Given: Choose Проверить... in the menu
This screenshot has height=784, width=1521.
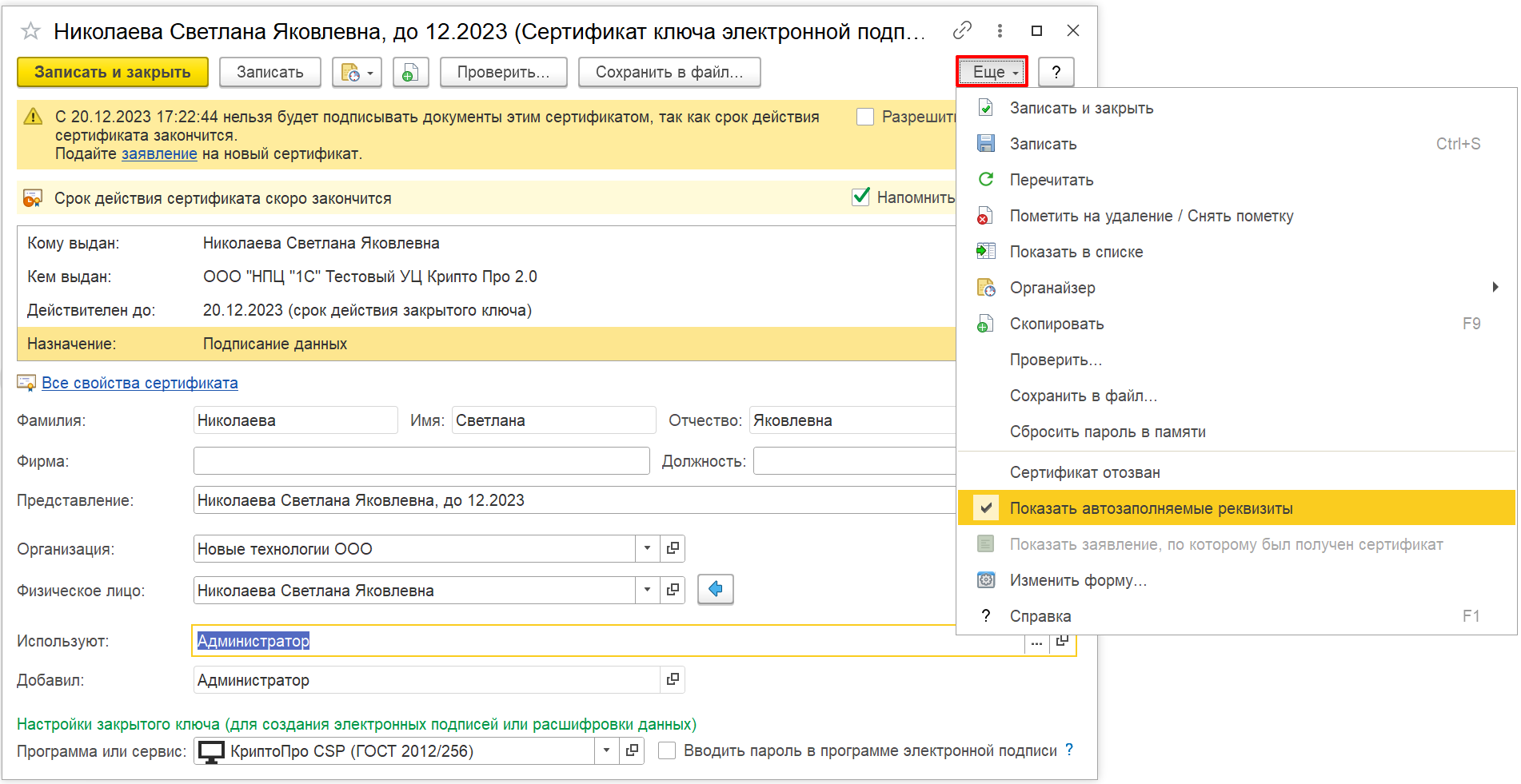Looking at the screenshot, I should 1236,360.
